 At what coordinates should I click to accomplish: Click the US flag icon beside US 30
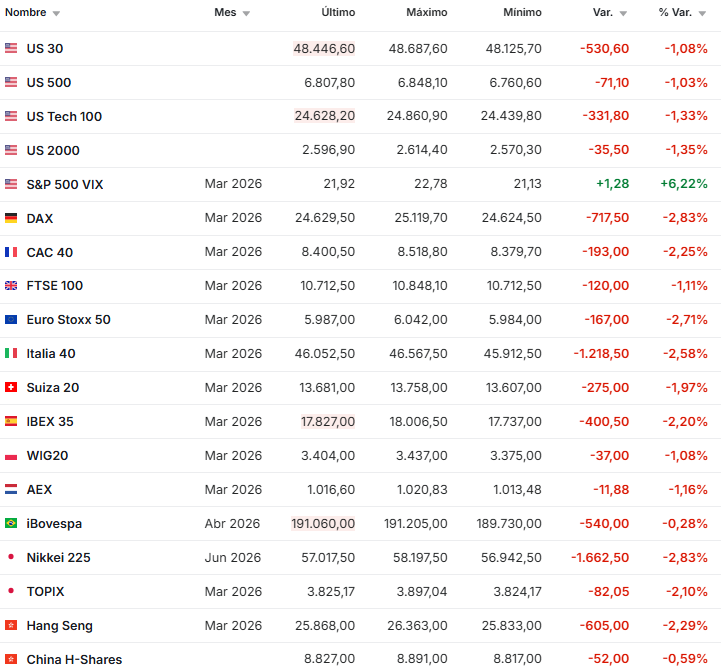tap(11, 48)
